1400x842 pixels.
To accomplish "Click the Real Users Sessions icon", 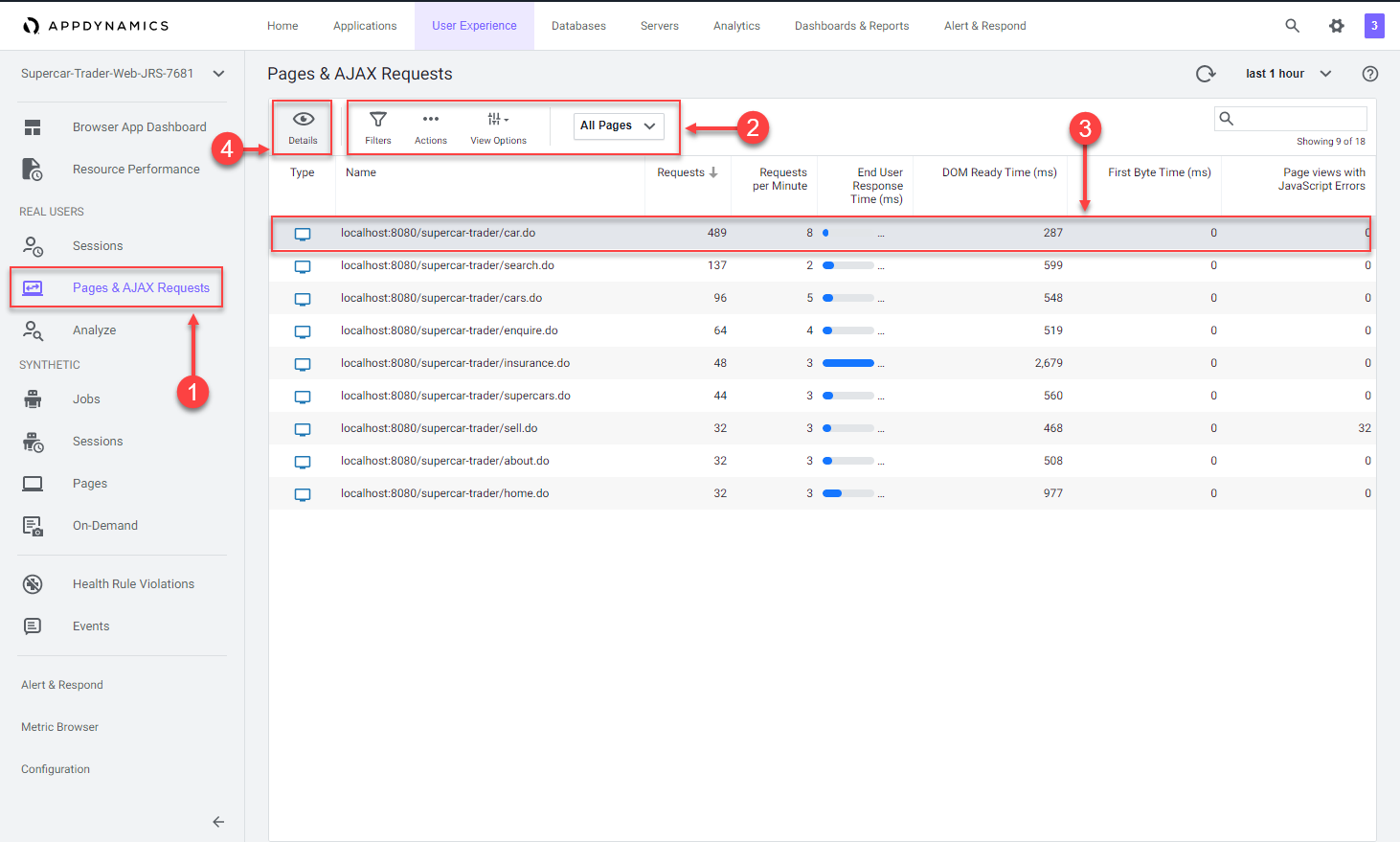I will point(33,246).
